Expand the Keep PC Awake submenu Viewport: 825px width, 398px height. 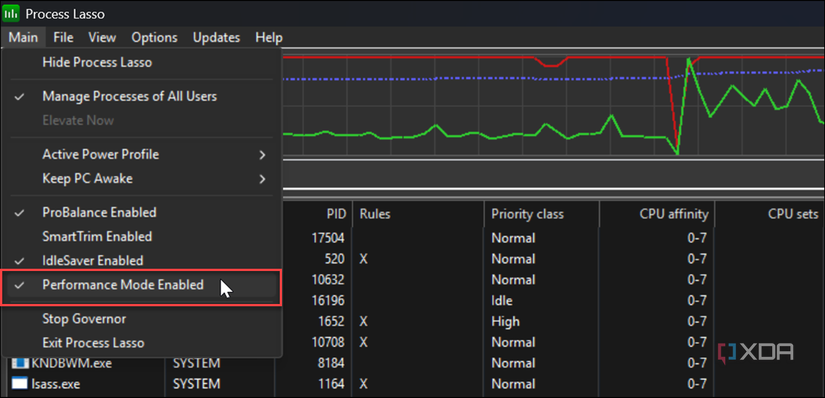point(142,178)
